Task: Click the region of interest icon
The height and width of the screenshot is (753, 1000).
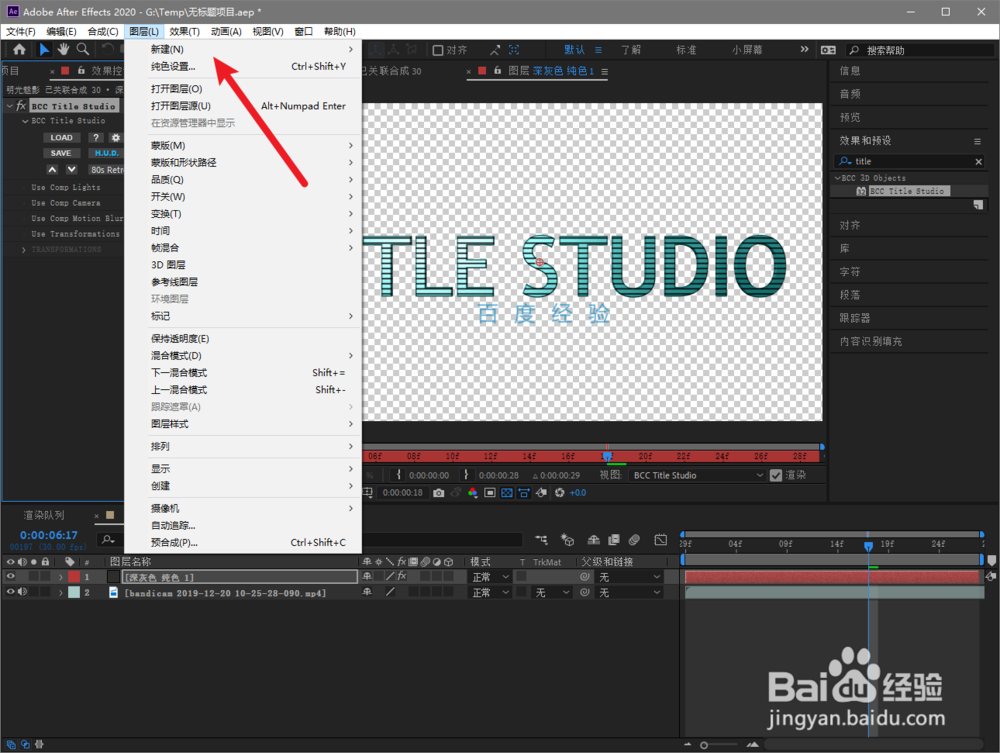Action: (490, 493)
